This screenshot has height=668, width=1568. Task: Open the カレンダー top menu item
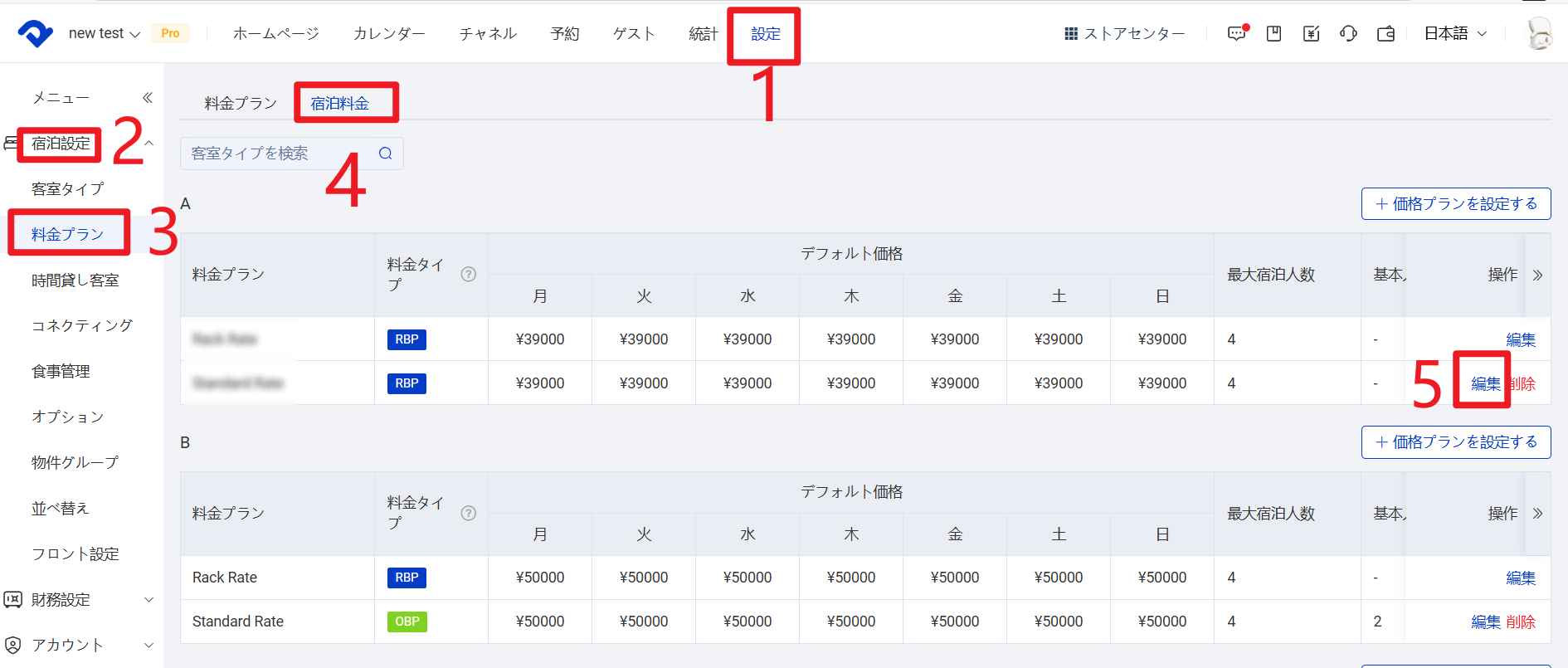pyautogui.click(x=389, y=33)
